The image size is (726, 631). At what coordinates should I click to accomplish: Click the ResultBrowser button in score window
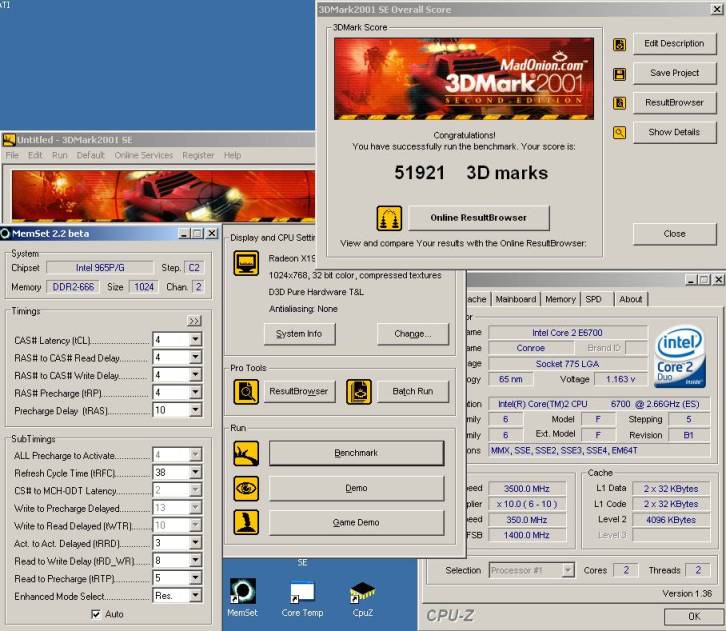click(x=674, y=103)
